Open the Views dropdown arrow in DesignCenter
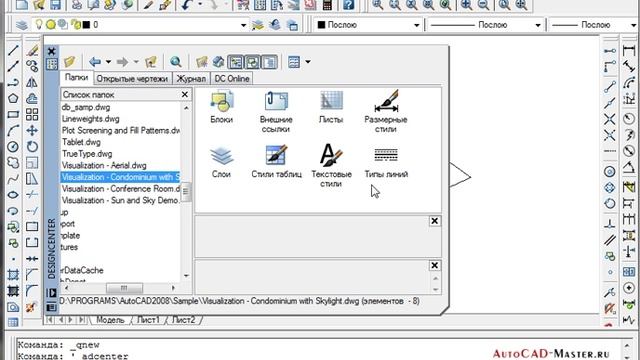The height and width of the screenshot is (360, 640). (308, 62)
